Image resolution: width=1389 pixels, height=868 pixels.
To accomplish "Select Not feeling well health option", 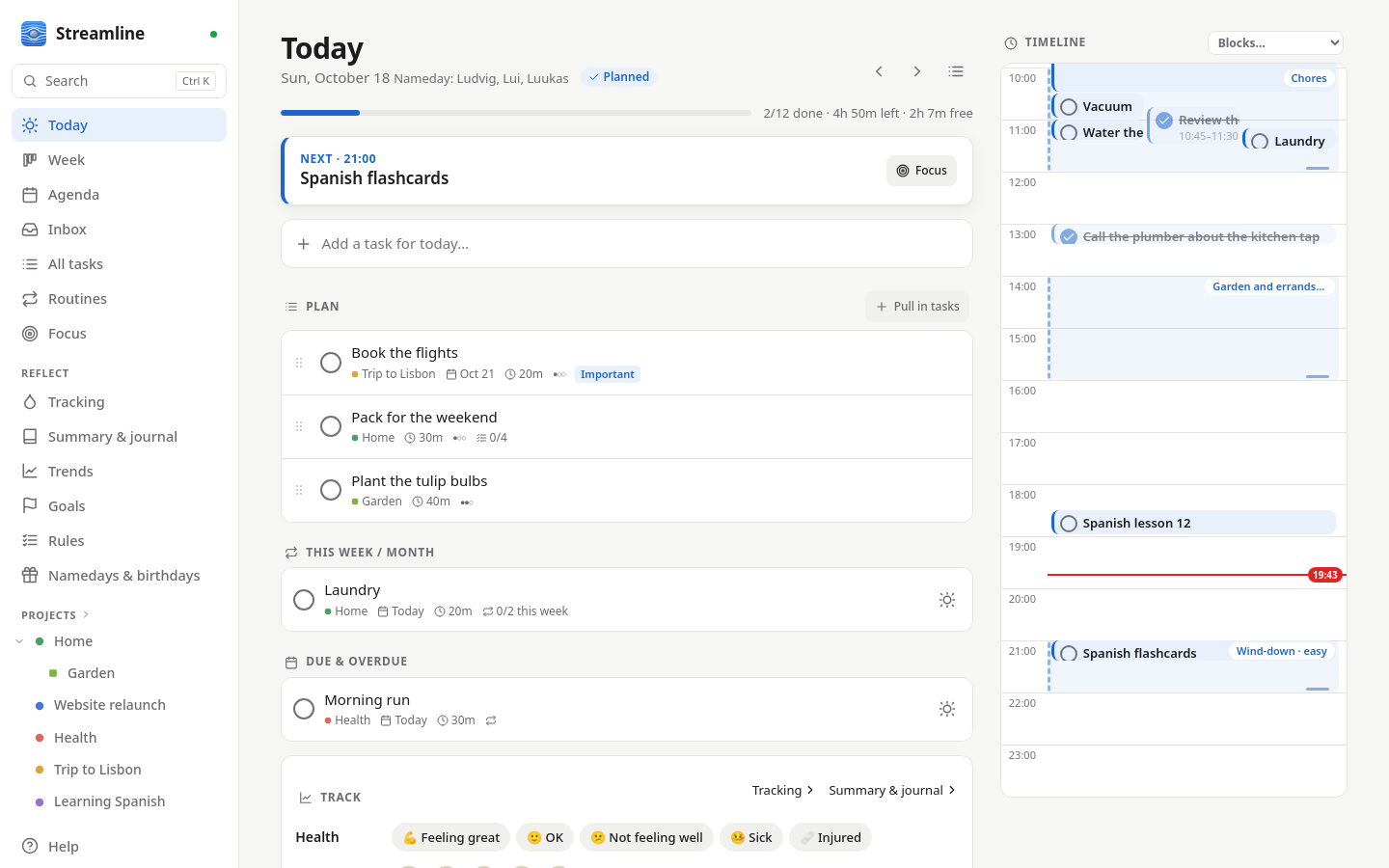I will (x=646, y=837).
